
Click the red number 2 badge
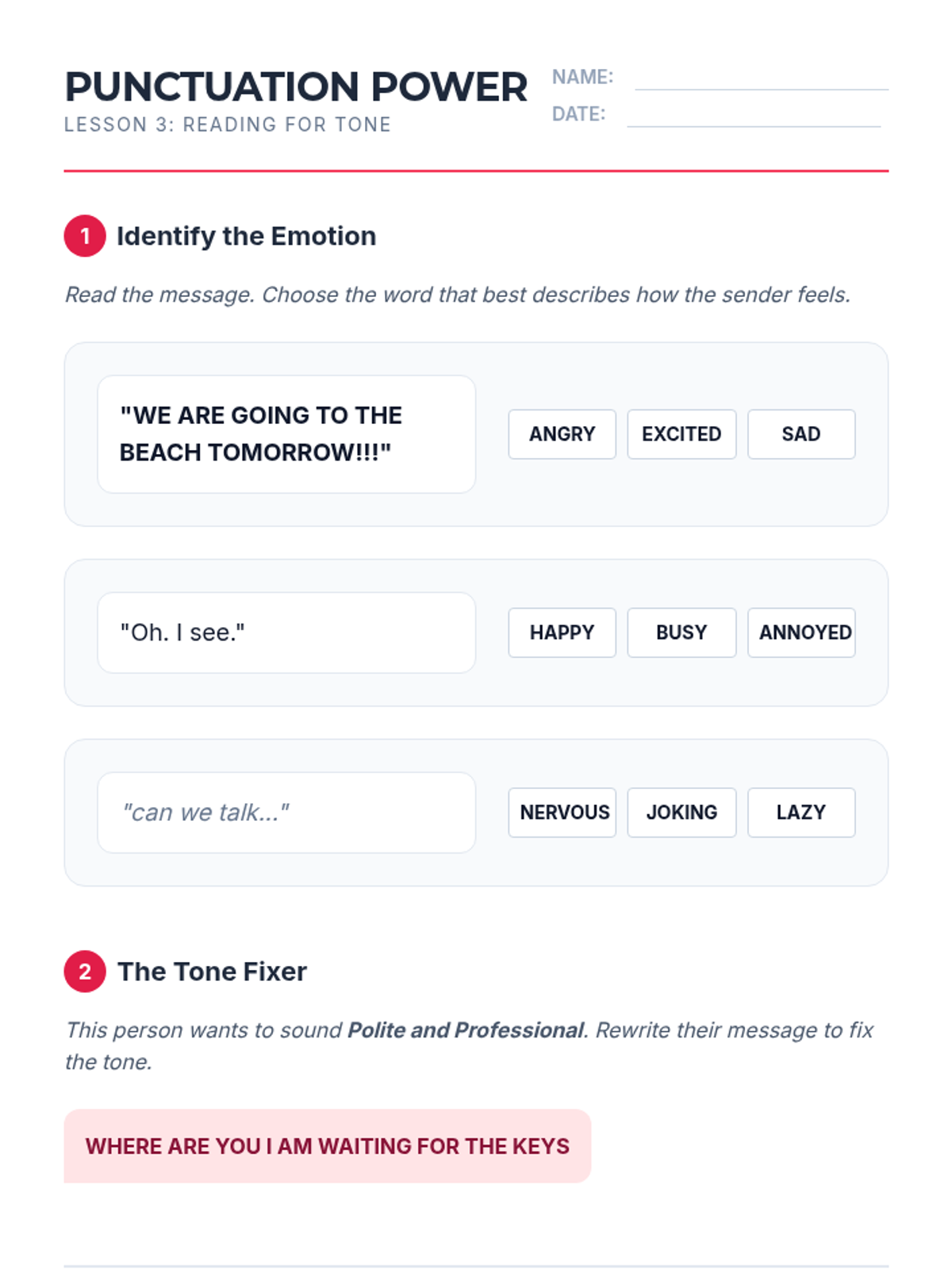[85, 972]
